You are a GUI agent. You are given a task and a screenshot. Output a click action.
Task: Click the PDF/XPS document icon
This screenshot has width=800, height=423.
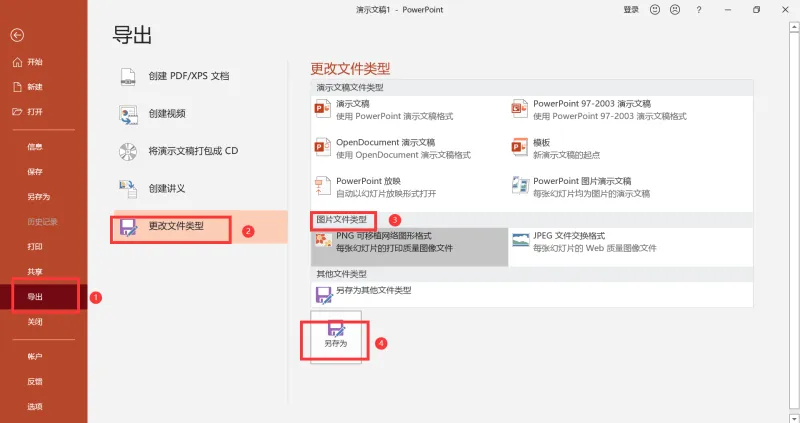click(128, 77)
